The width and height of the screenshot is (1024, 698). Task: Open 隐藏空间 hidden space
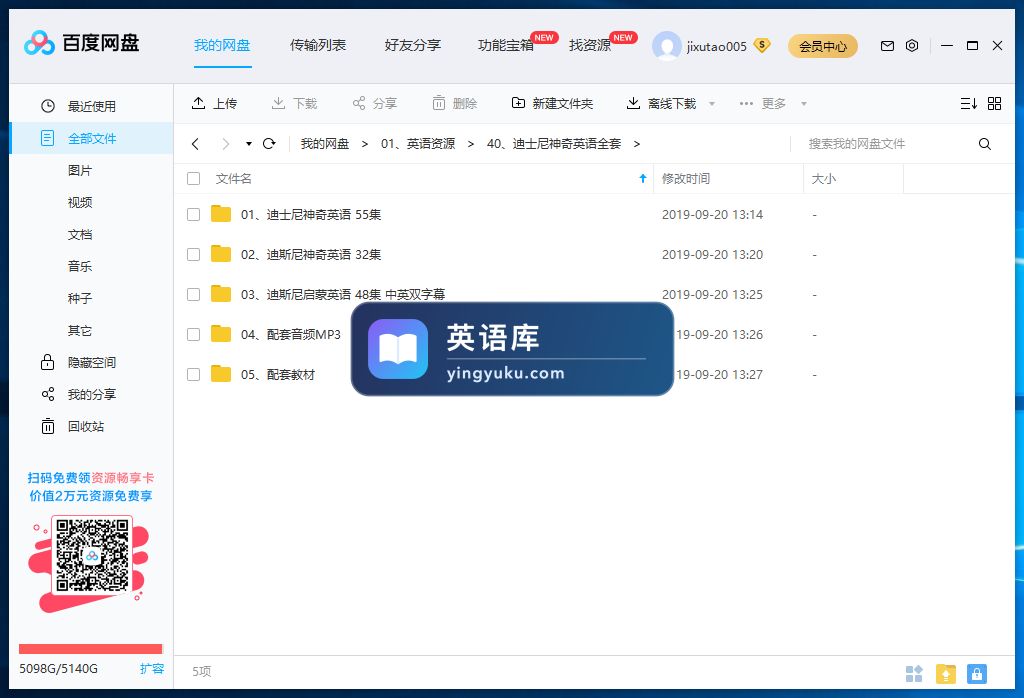coord(91,362)
